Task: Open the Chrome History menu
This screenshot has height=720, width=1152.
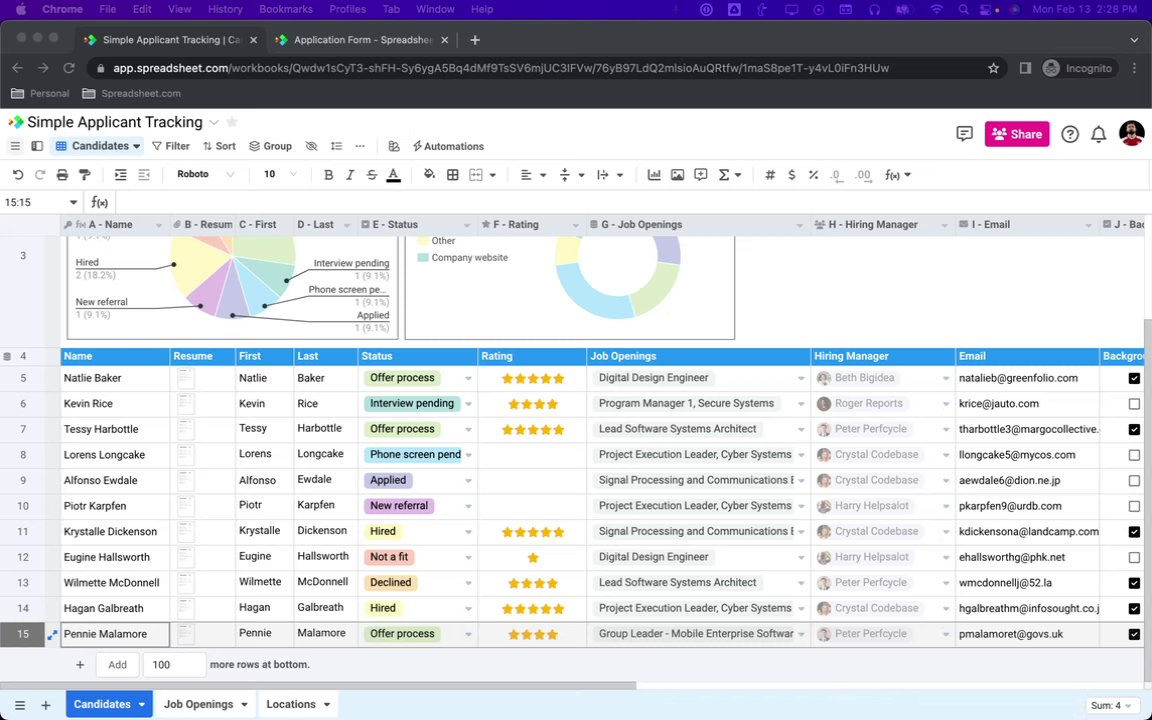Action: [x=225, y=10]
